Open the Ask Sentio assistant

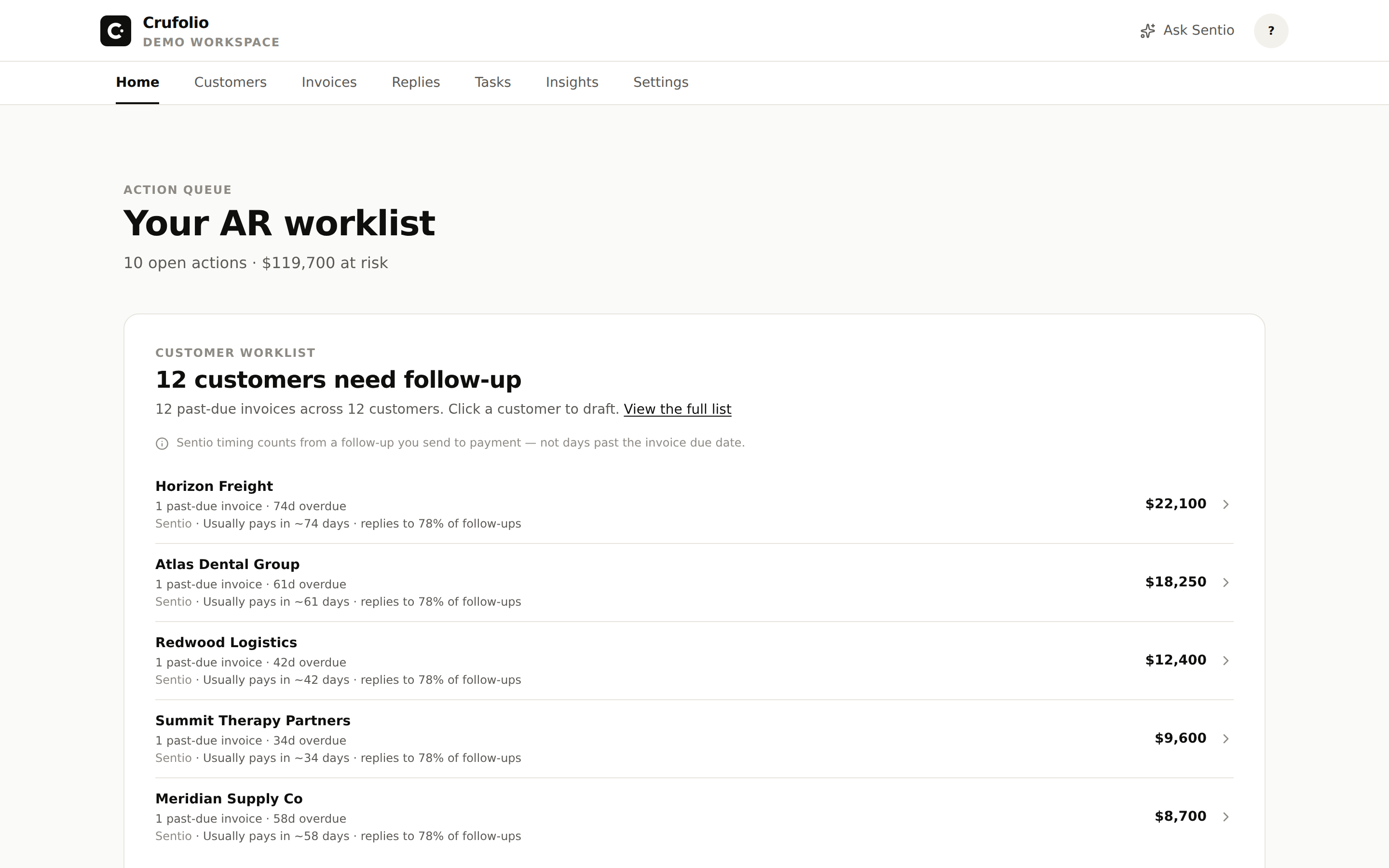coord(1186,30)
